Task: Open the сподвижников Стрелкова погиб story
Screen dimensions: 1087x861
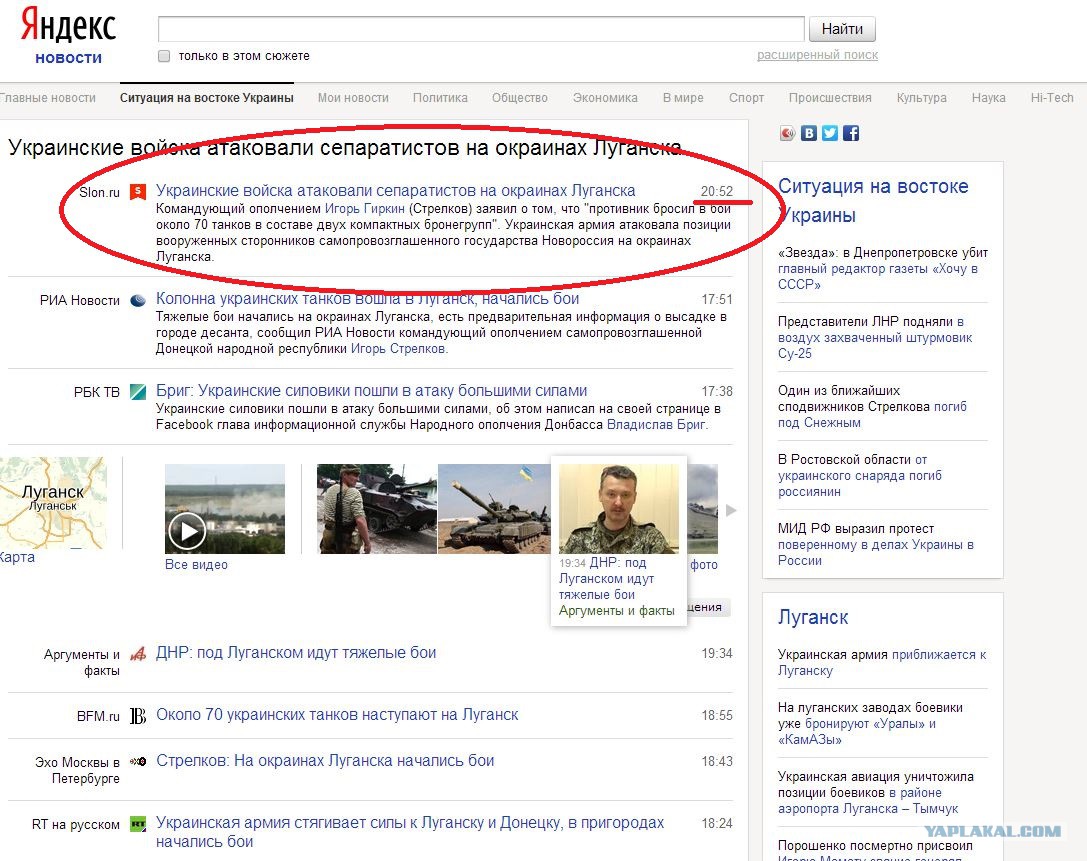Action: pyautogui.click(x=872, y=406)
